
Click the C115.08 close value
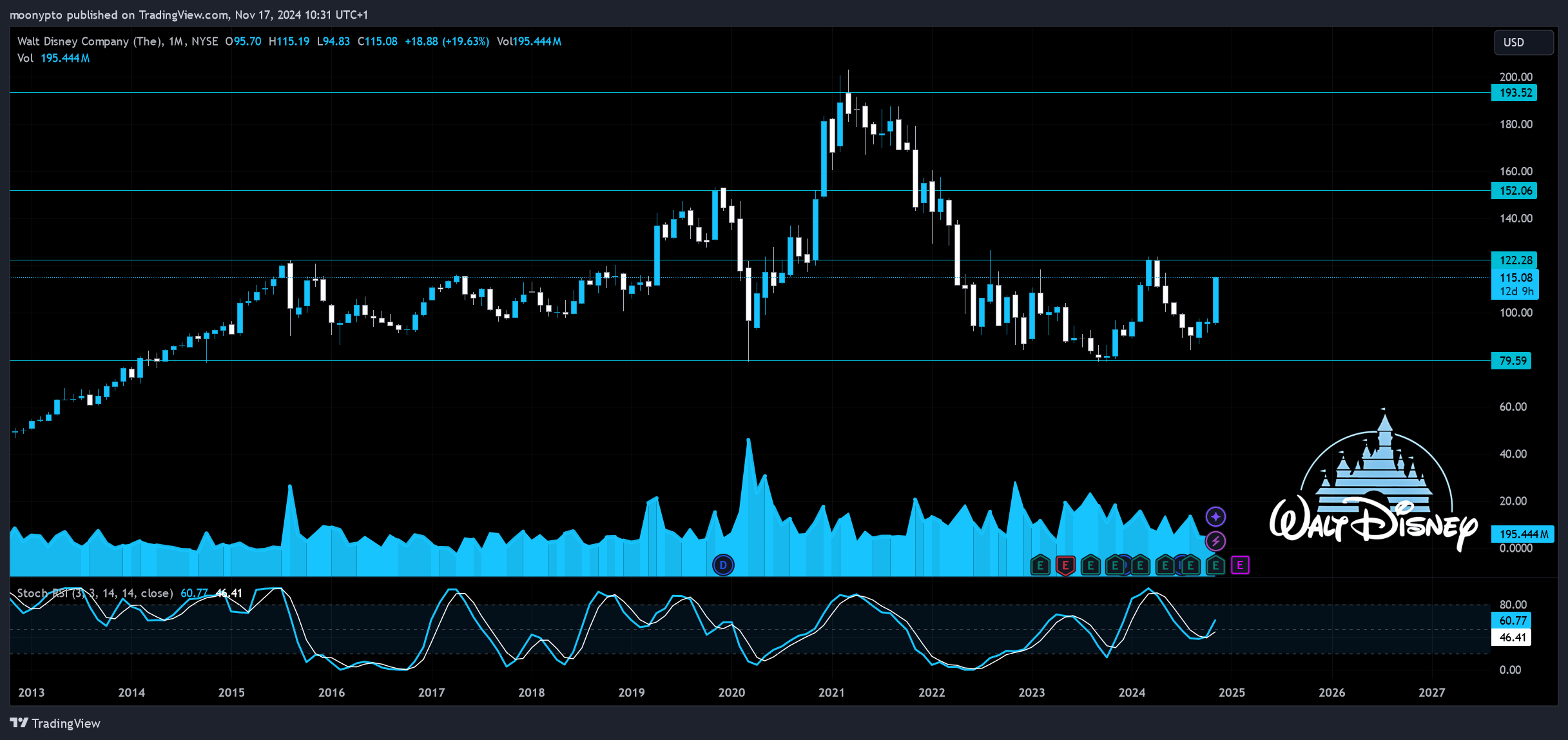pos(378,41)
